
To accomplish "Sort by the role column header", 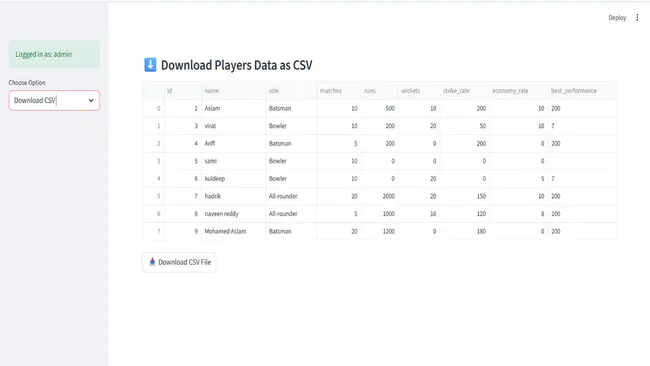I will coord(291,91).
